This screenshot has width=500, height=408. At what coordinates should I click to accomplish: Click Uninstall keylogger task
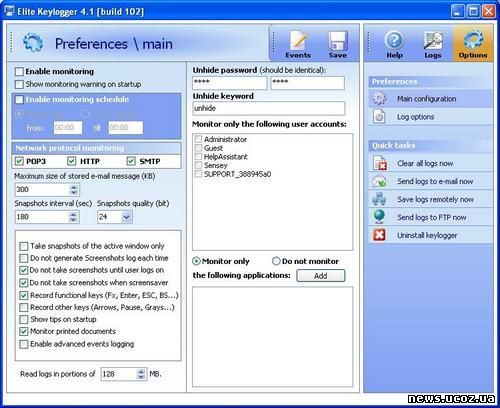(x=430, y=235)
